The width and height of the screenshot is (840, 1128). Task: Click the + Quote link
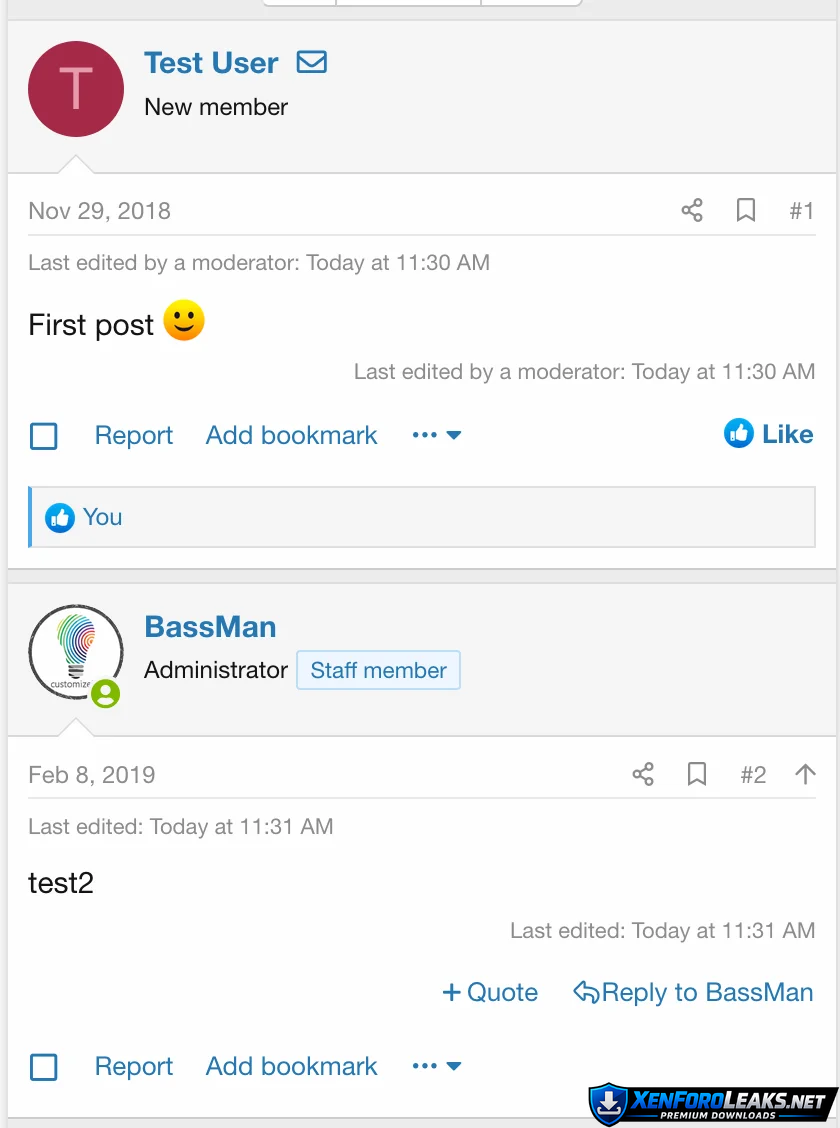click(x=490, y=992)
